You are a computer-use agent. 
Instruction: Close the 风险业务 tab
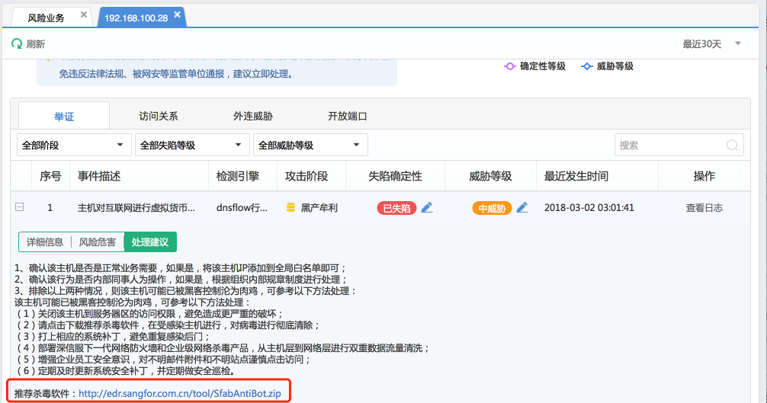[84, 15]
